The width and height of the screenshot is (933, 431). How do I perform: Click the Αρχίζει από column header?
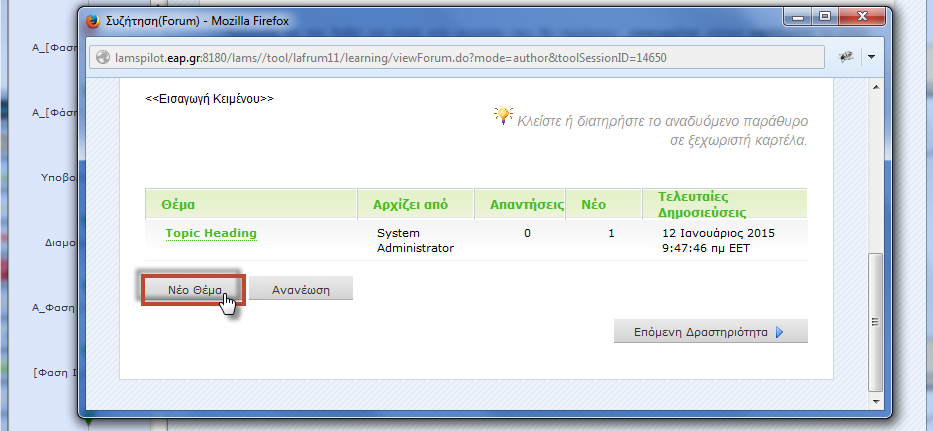[415, 204]
